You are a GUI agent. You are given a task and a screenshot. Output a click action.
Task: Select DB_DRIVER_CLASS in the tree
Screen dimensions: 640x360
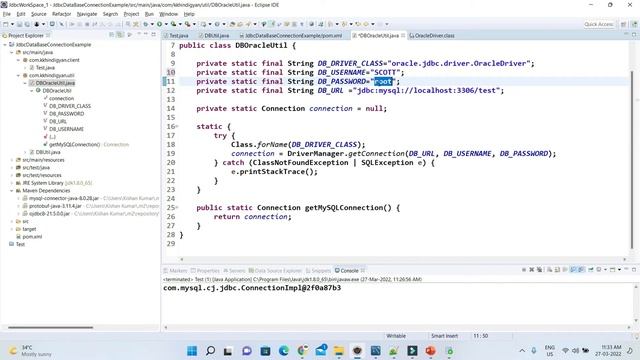point(70,106)
